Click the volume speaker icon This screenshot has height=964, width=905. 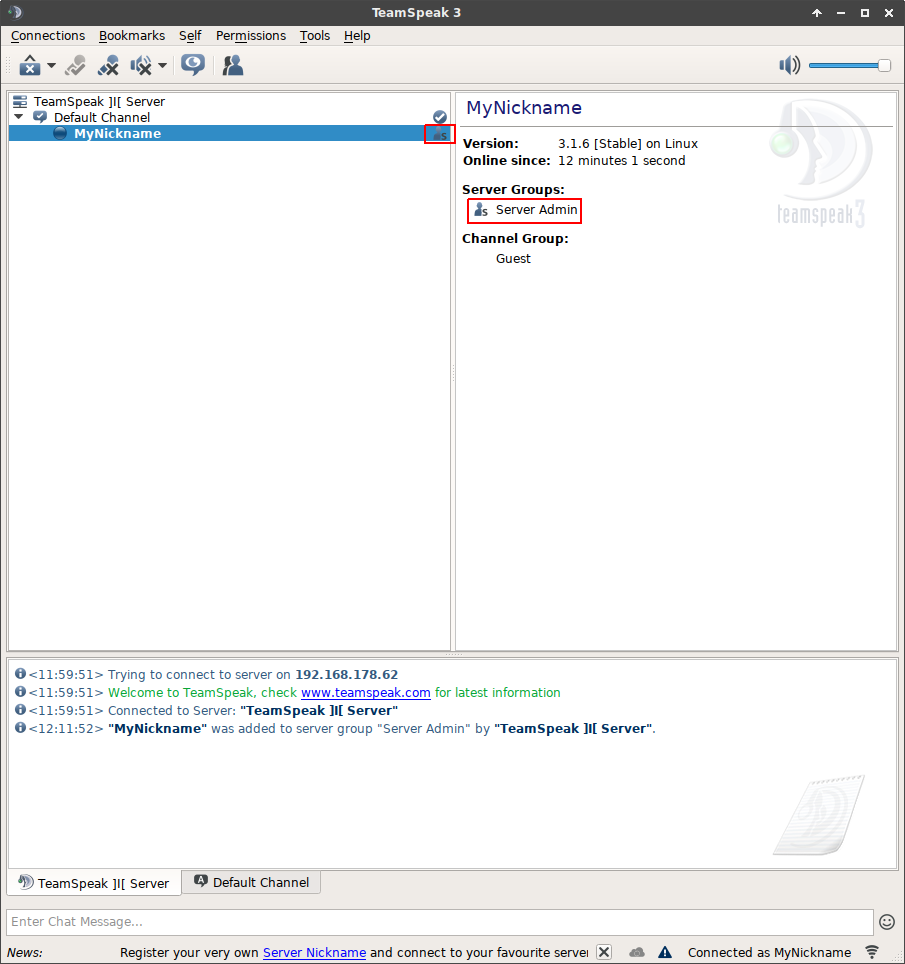pos(790,66)
